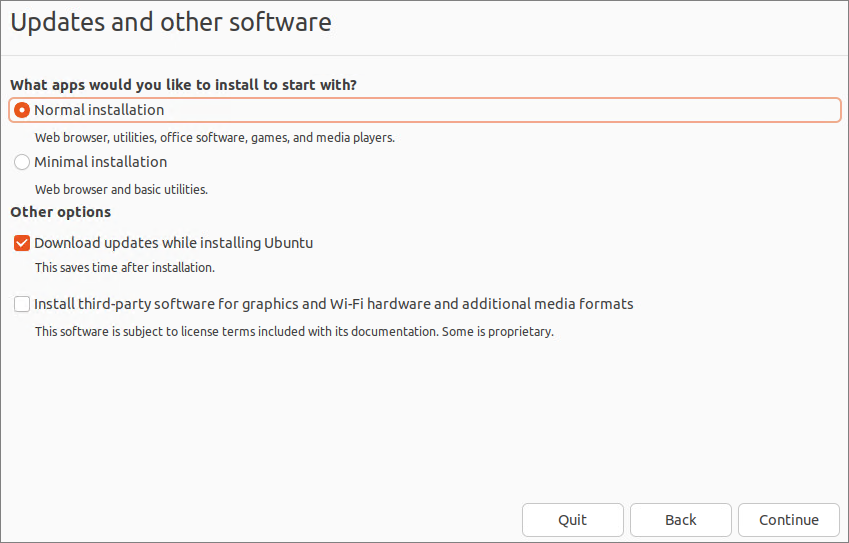Viewport: 849px width, 543px height.
Task: Click the third-party software for graphics label
Action: coord(333,304)
